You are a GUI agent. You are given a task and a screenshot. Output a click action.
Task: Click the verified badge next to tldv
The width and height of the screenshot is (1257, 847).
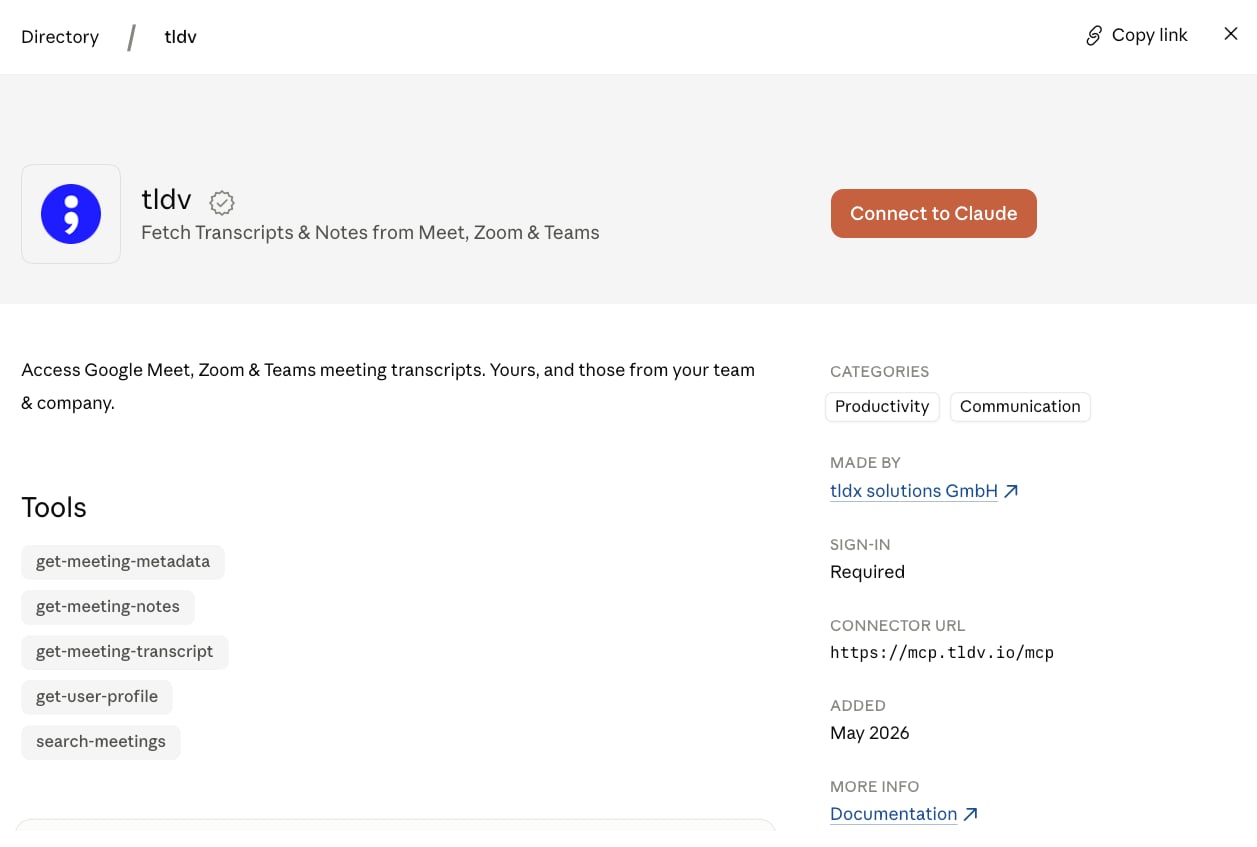point(222,203)
